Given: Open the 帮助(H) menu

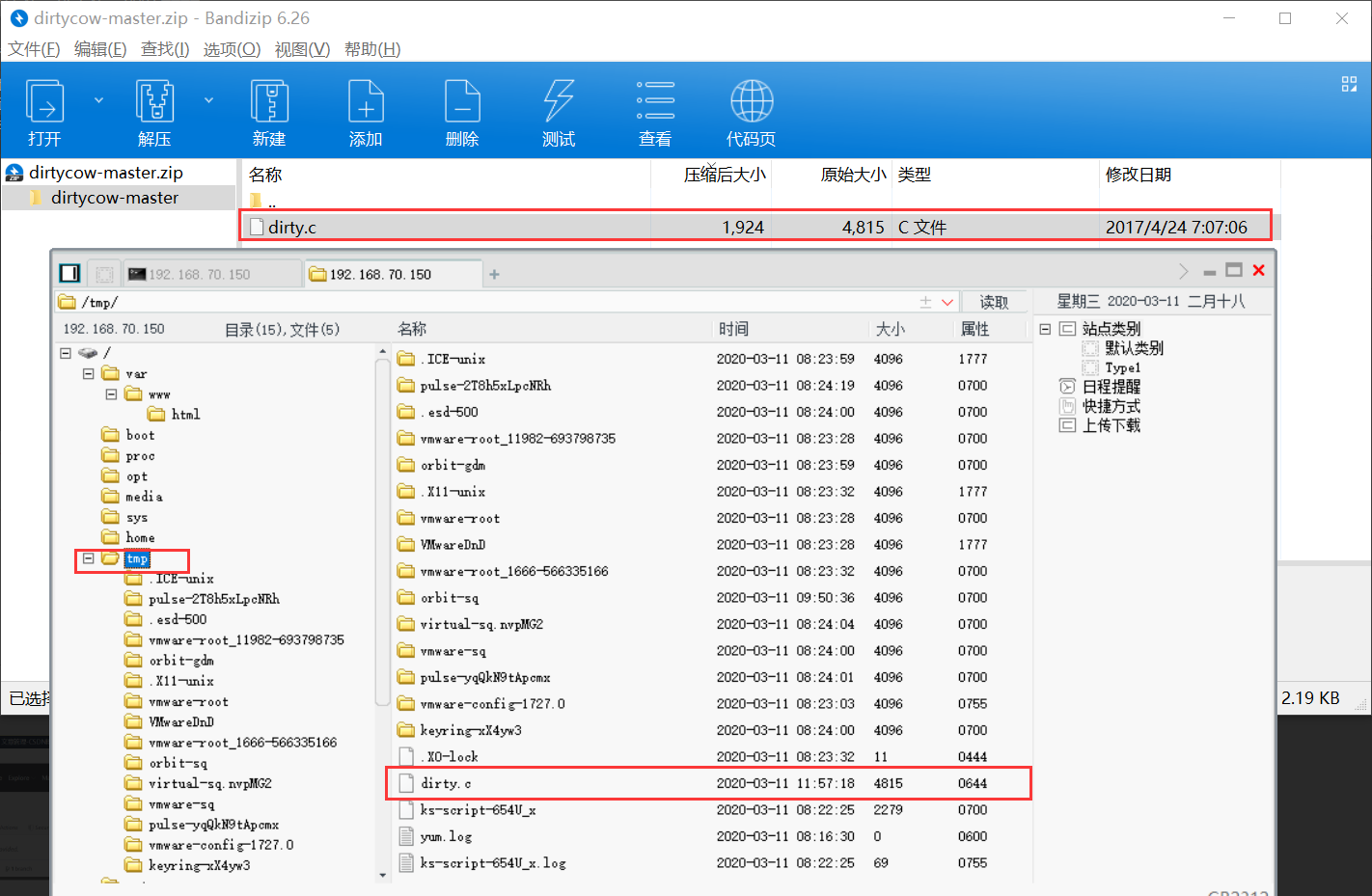Looking at the screenshot, I should [372, 49].
